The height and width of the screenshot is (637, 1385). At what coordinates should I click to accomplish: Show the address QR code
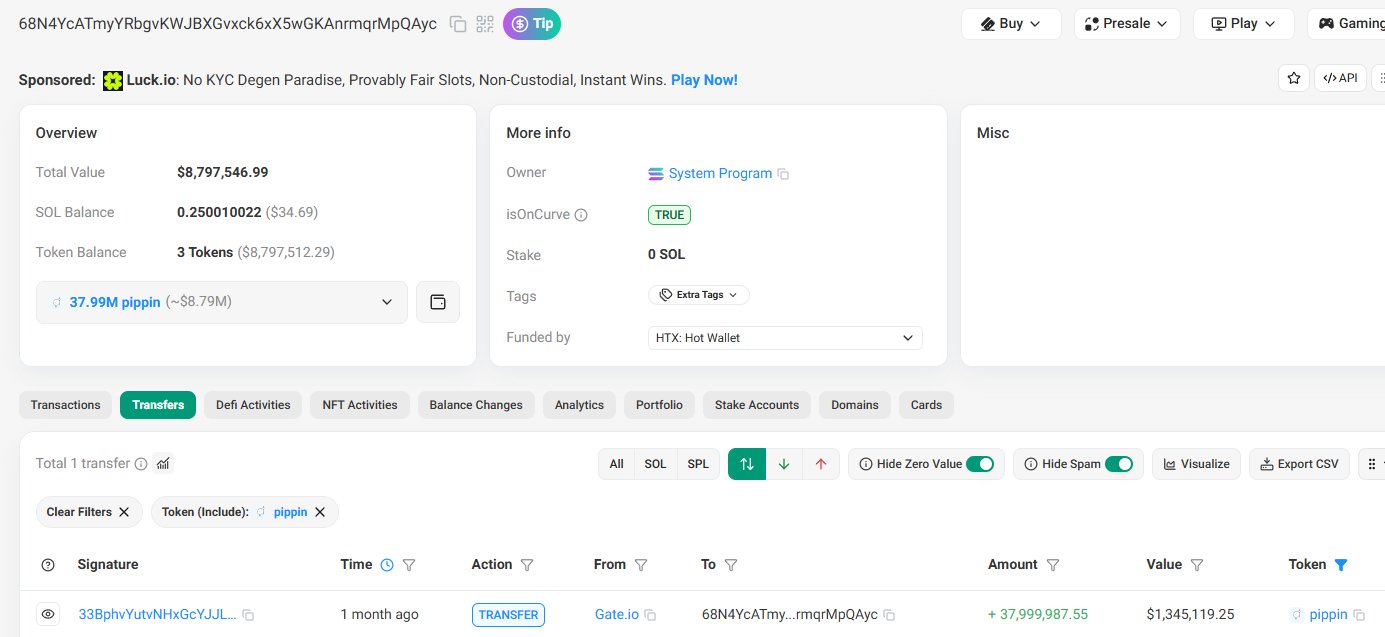[x=485, y=24]
